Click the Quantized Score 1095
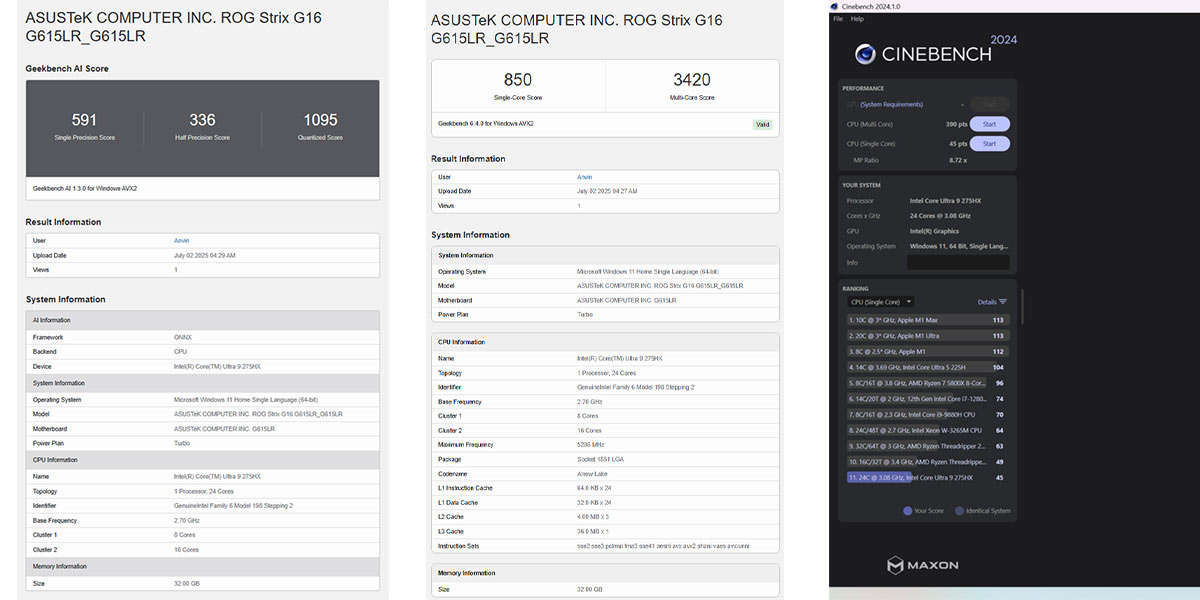 (320, 120)
